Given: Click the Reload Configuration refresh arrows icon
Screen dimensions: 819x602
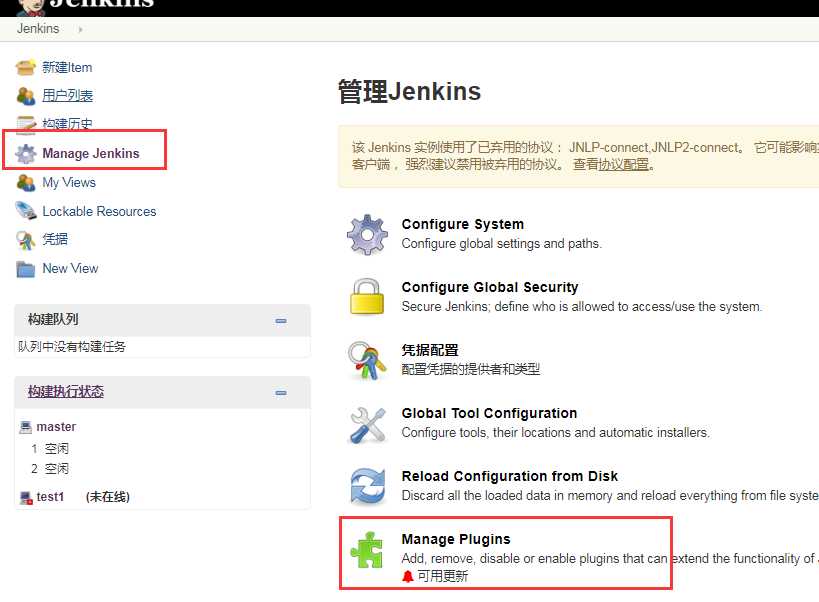Looking at the screenshot, I should coord(368,486).
